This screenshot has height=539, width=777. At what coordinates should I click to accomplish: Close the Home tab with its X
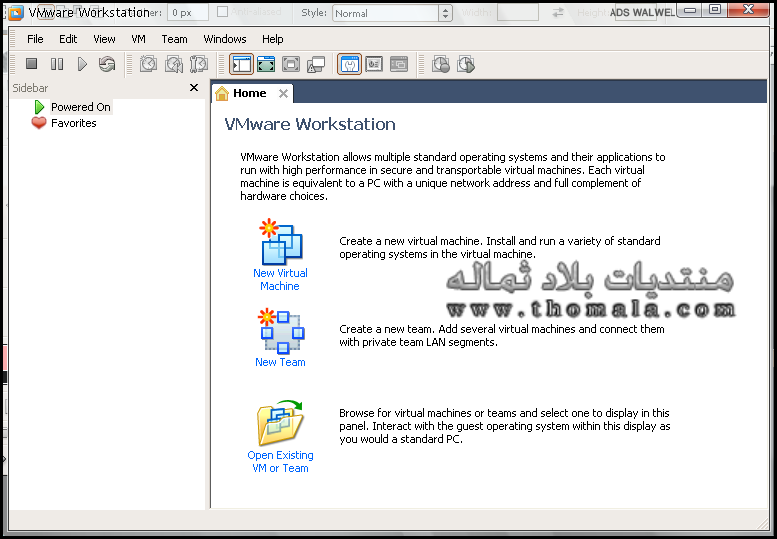(283, 93)
